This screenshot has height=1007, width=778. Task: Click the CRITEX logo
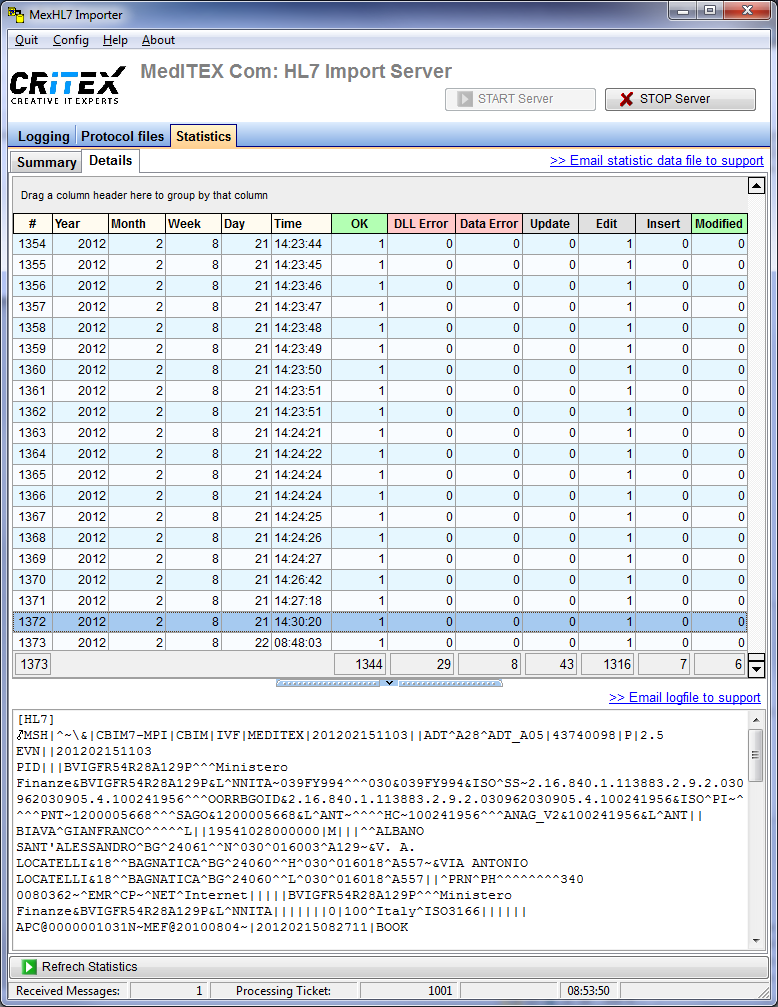[67, 85]
